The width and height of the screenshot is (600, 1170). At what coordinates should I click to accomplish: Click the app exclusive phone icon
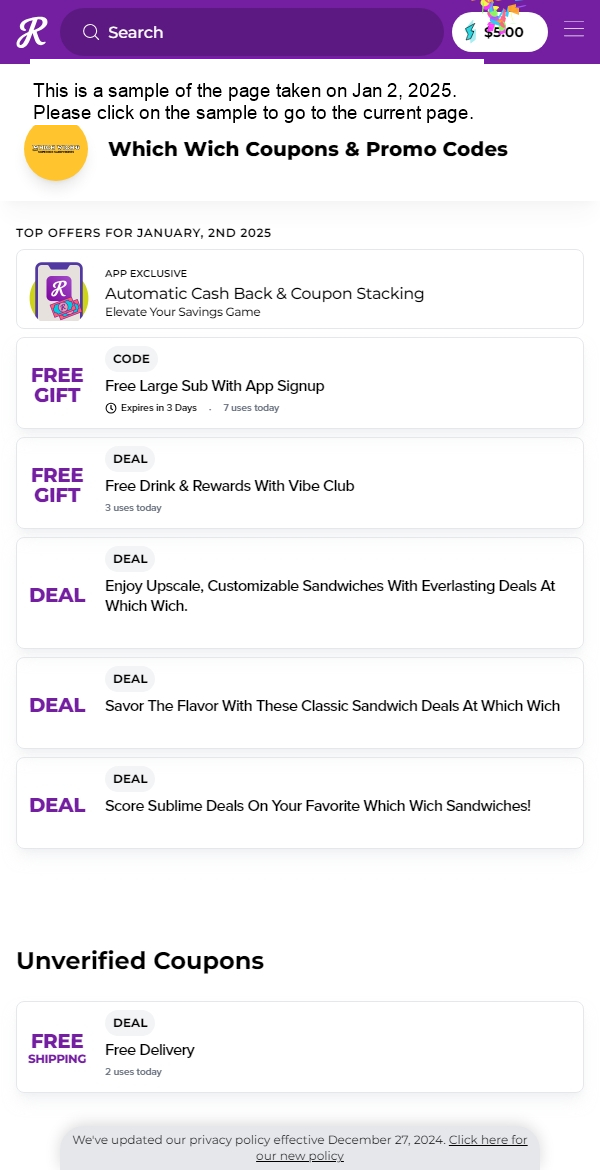(x=59, y=291)
